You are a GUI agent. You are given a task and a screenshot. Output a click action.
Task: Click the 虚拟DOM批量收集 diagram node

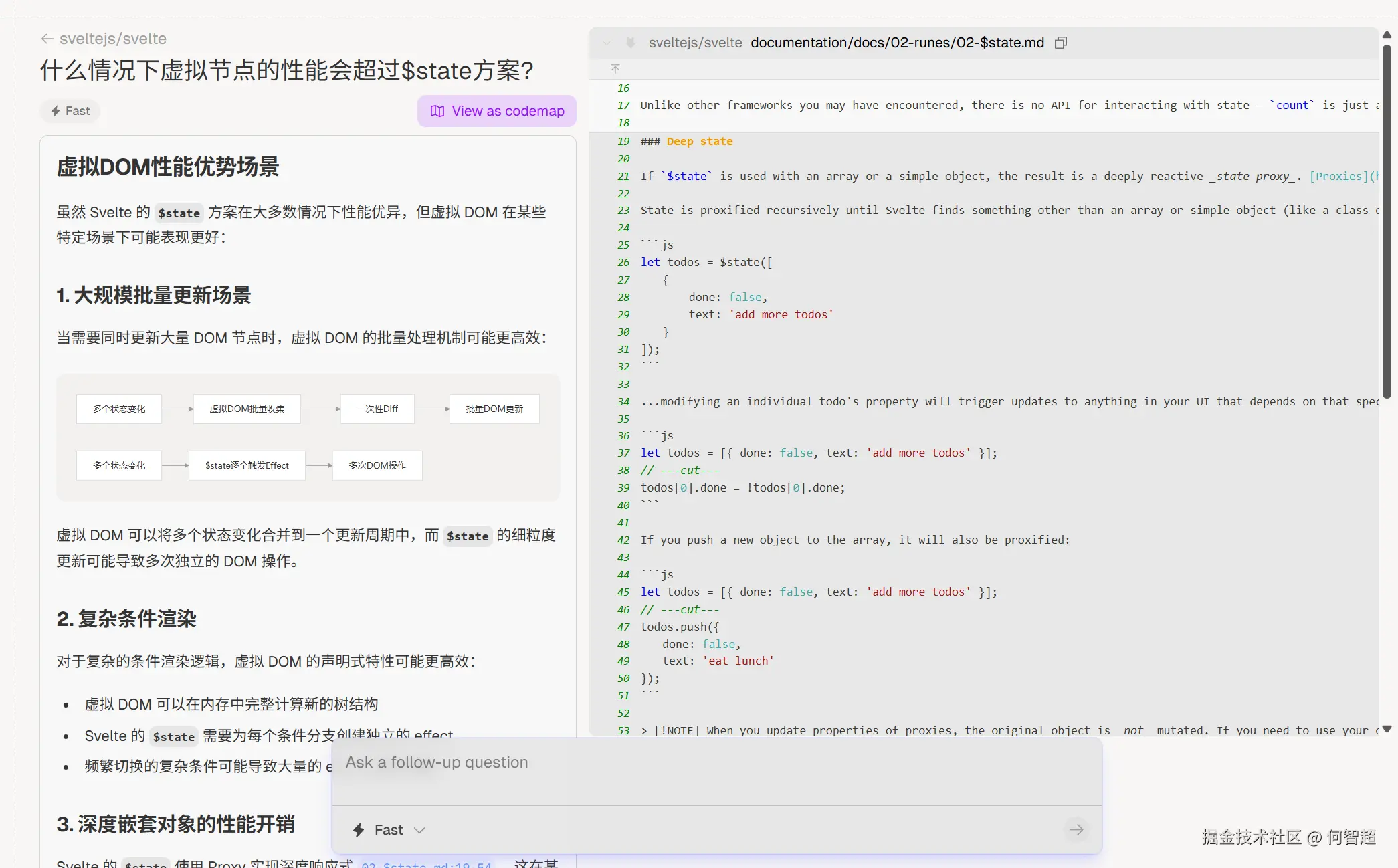[x=247, y=409]
